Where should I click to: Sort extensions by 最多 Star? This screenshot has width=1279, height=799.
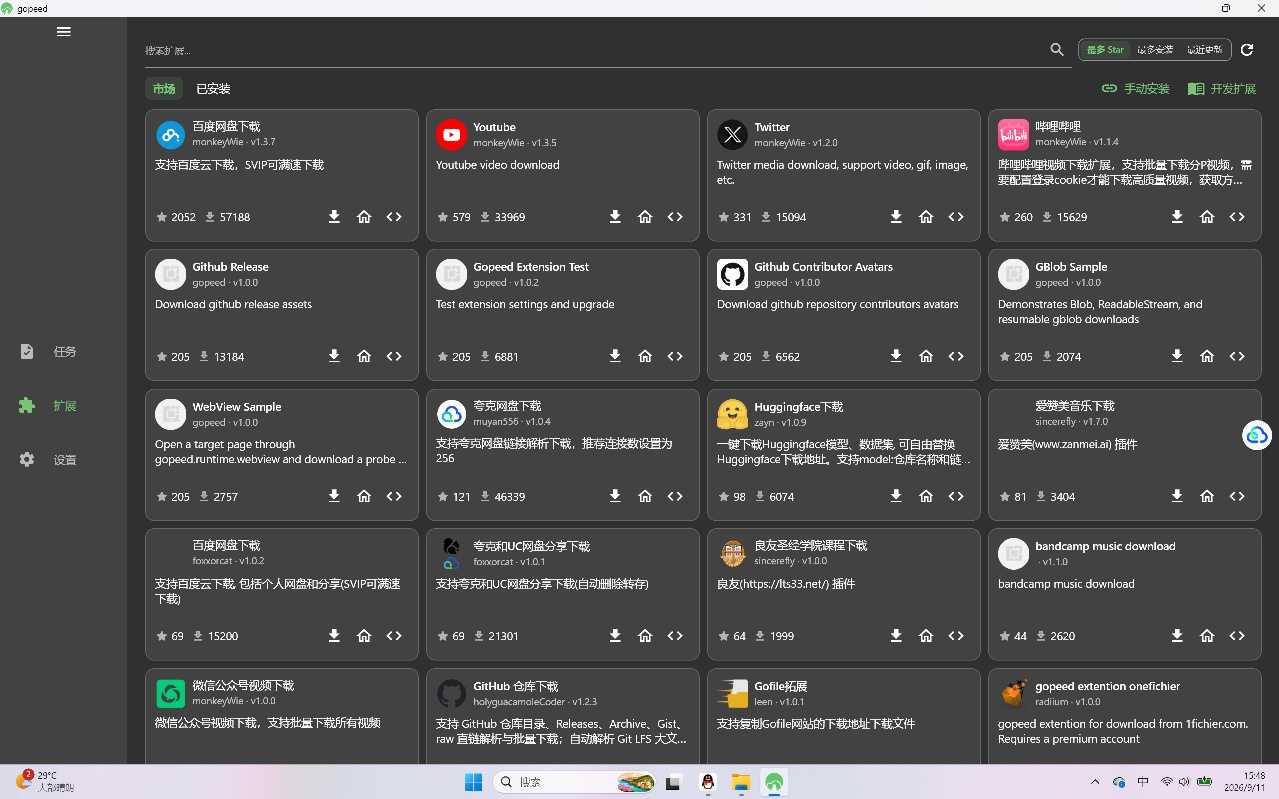pos(1105,50)
